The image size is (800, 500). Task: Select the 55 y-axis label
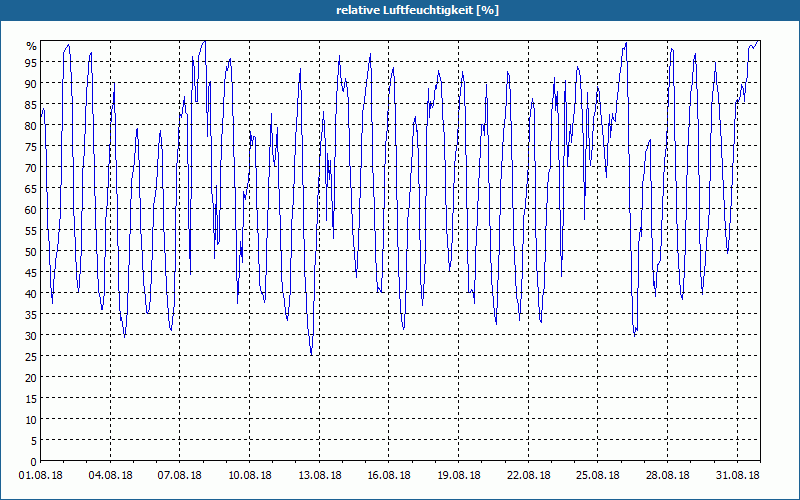(31, 231)
